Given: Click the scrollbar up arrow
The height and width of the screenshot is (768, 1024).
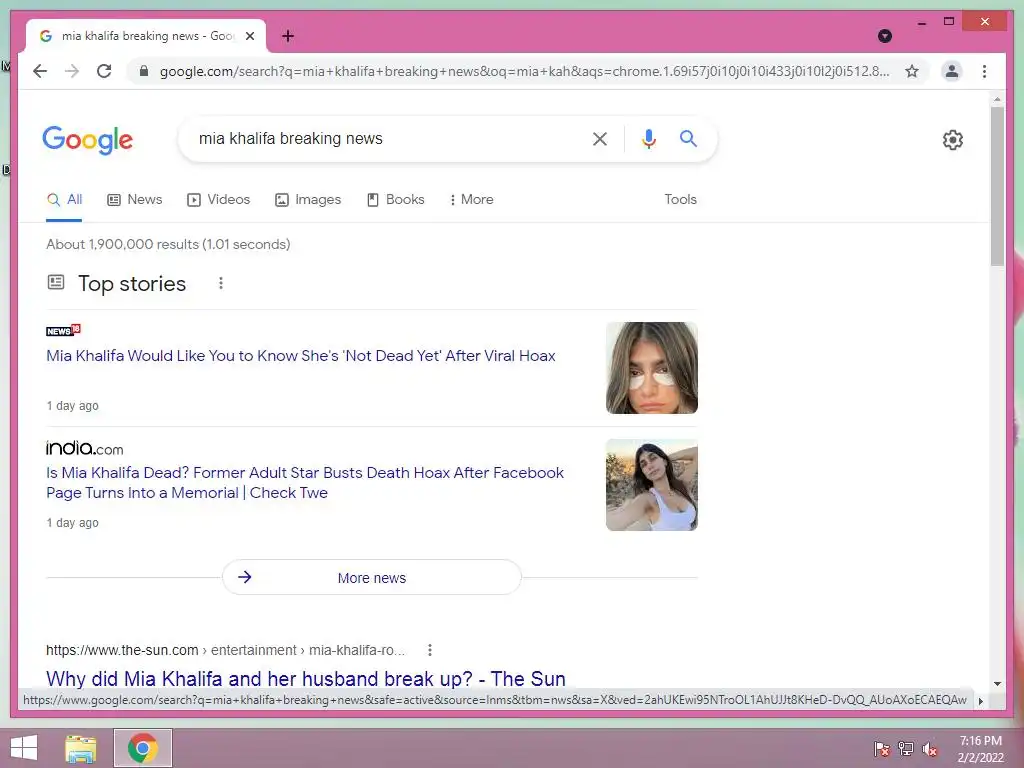Looking at the screenshot, I should point(997,99).
